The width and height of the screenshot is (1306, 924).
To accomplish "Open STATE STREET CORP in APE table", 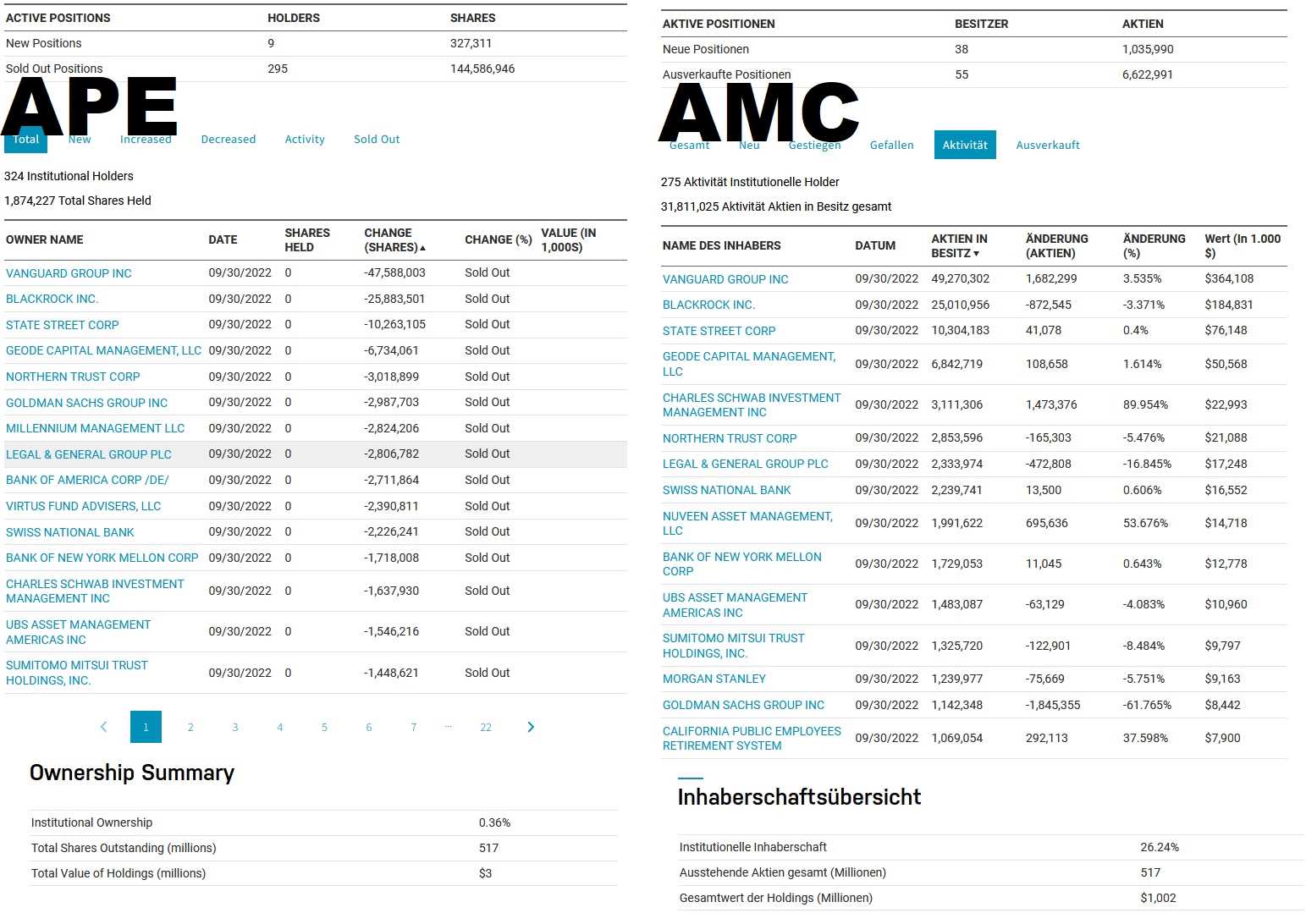I will click(63, 325).
